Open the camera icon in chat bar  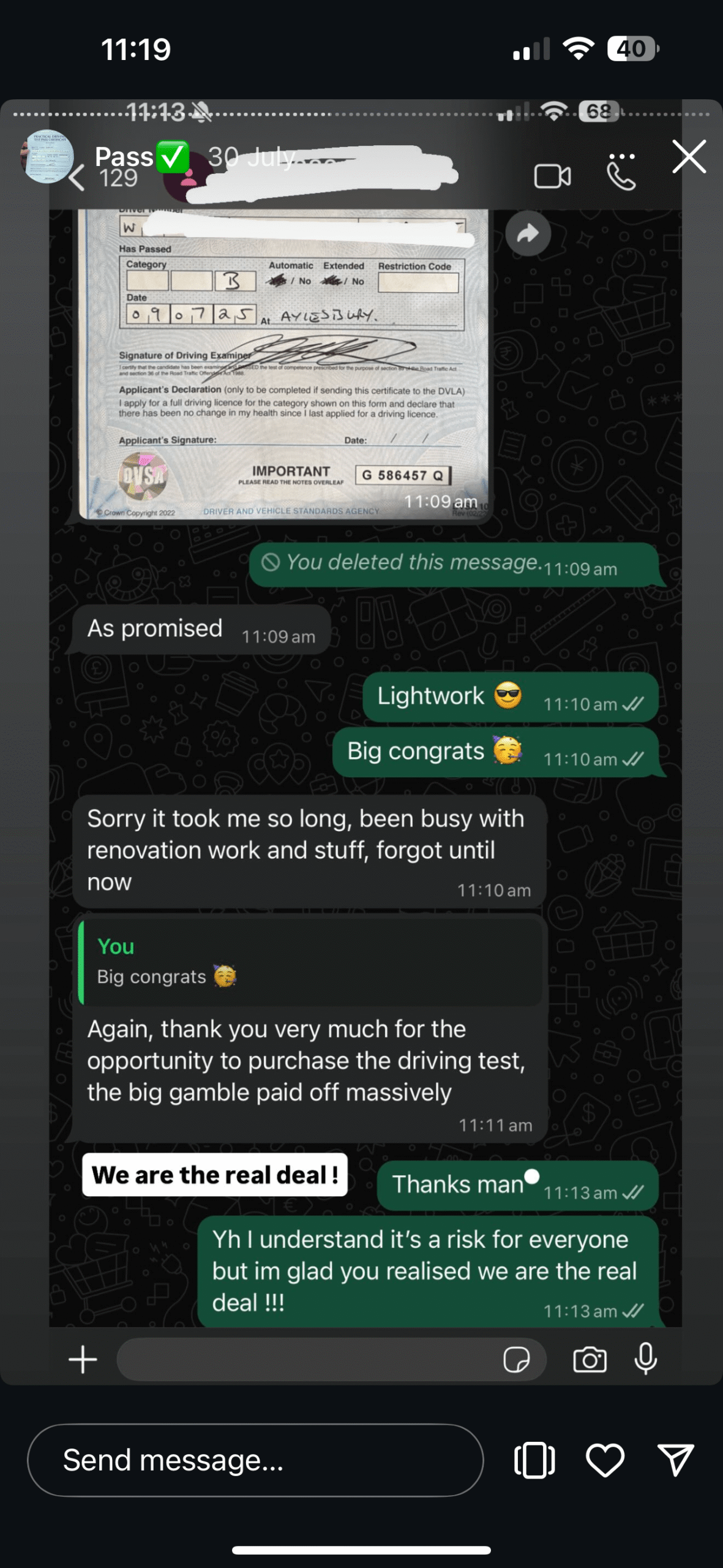click(x=590, y=1360)
